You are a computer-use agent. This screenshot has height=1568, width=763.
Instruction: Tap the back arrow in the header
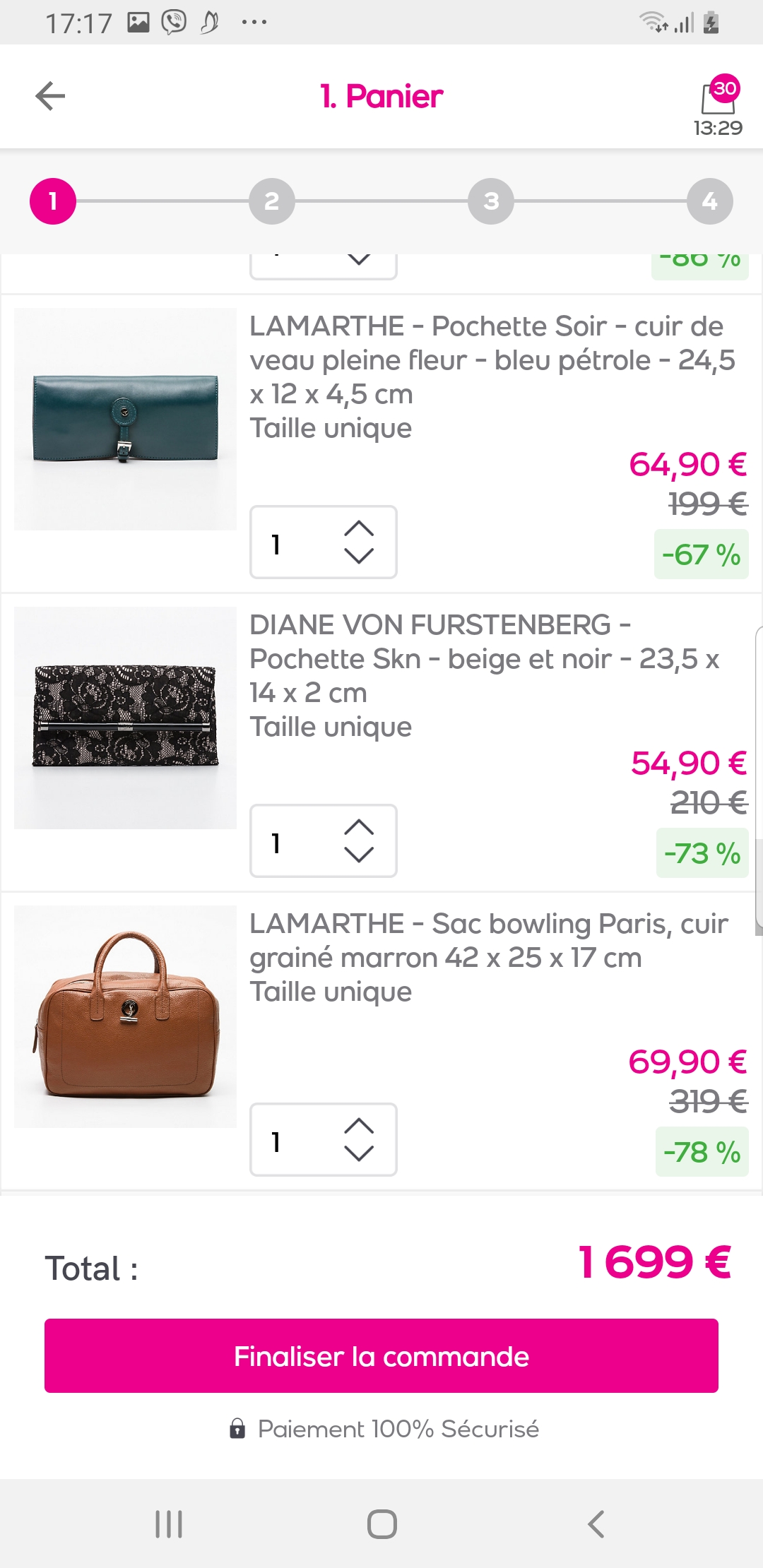point(50,96)
